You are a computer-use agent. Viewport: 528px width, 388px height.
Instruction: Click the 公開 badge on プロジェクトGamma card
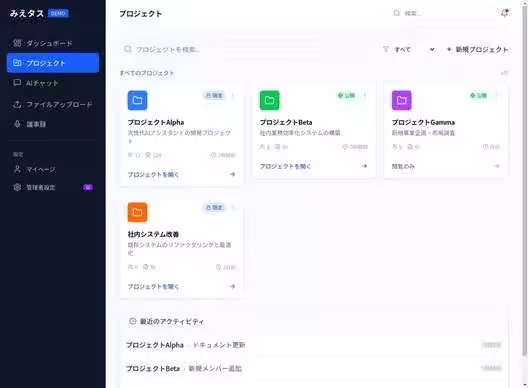[x=478, y=96]
